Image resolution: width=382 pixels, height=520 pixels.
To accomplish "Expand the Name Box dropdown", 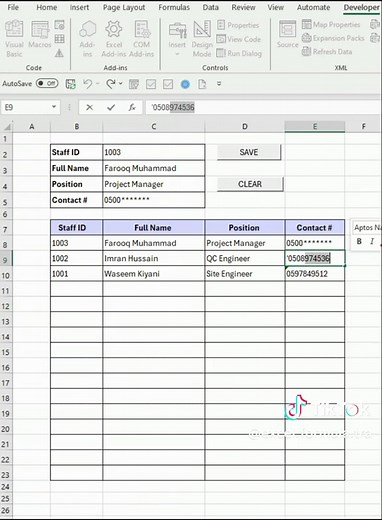I will 54,107.
